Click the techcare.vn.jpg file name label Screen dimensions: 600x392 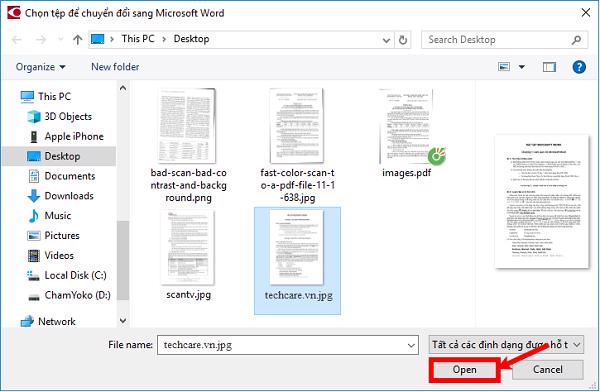[298, 296]
